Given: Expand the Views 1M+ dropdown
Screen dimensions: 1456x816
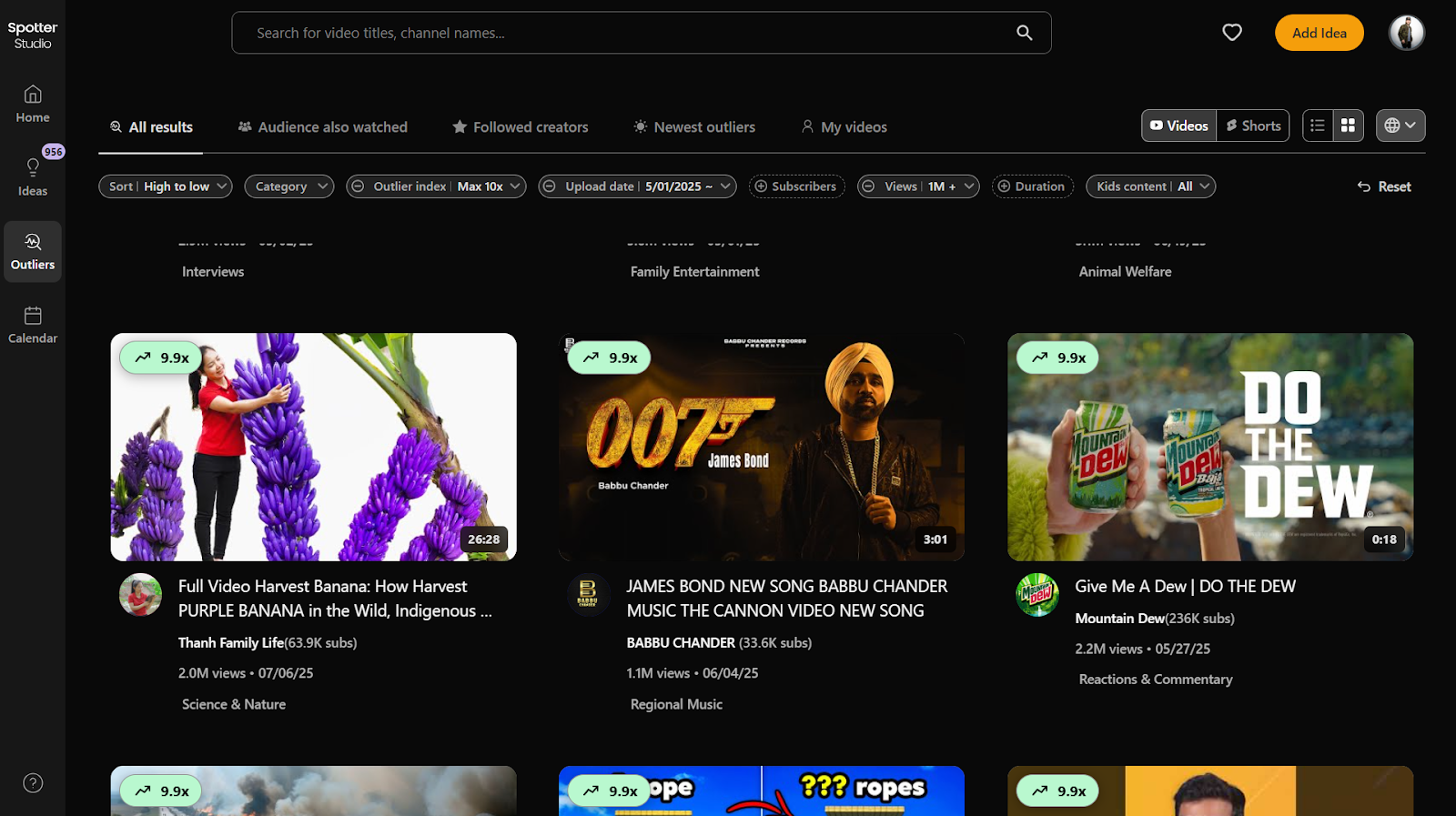Looking at the screenshot, I should 969,186.
